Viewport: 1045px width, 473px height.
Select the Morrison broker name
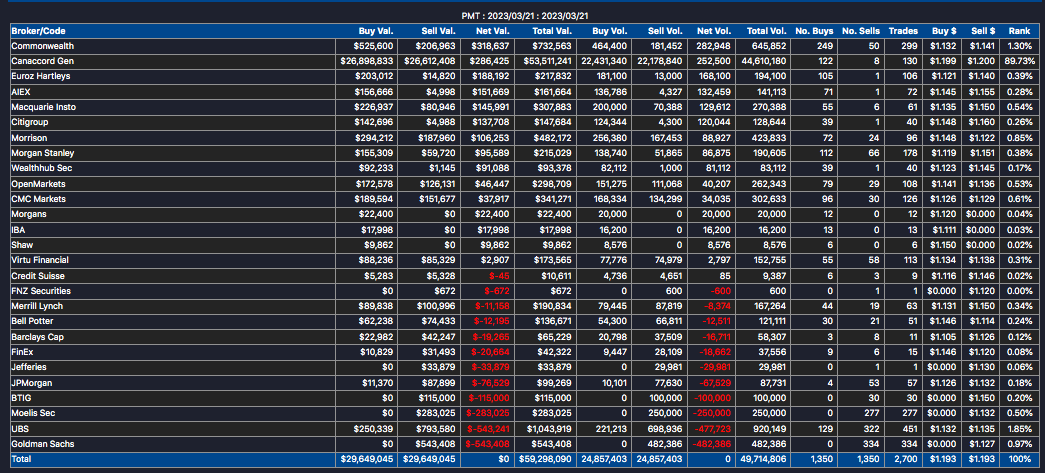pos(28,138)
